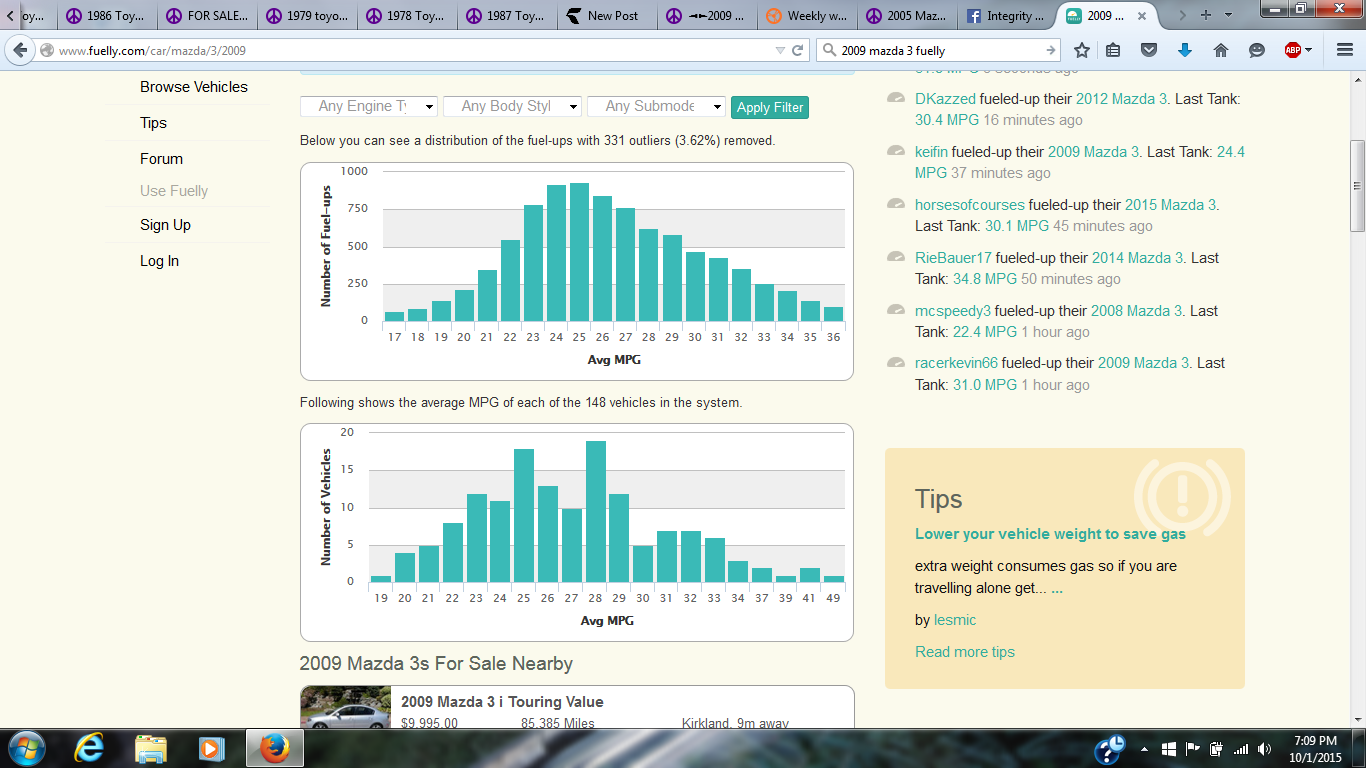The height and width of the screenshot is (768, 1366).
Task: Click the network signal tray icon
Action: click(1241, 748)
